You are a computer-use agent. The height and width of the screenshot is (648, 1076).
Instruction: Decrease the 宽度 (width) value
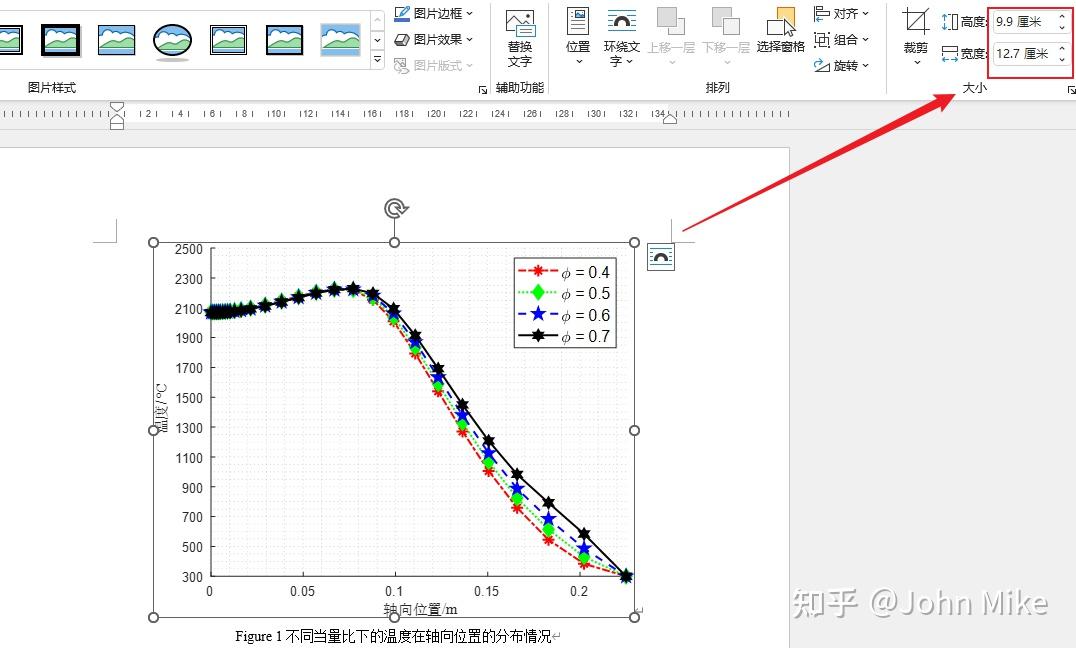1062,59
